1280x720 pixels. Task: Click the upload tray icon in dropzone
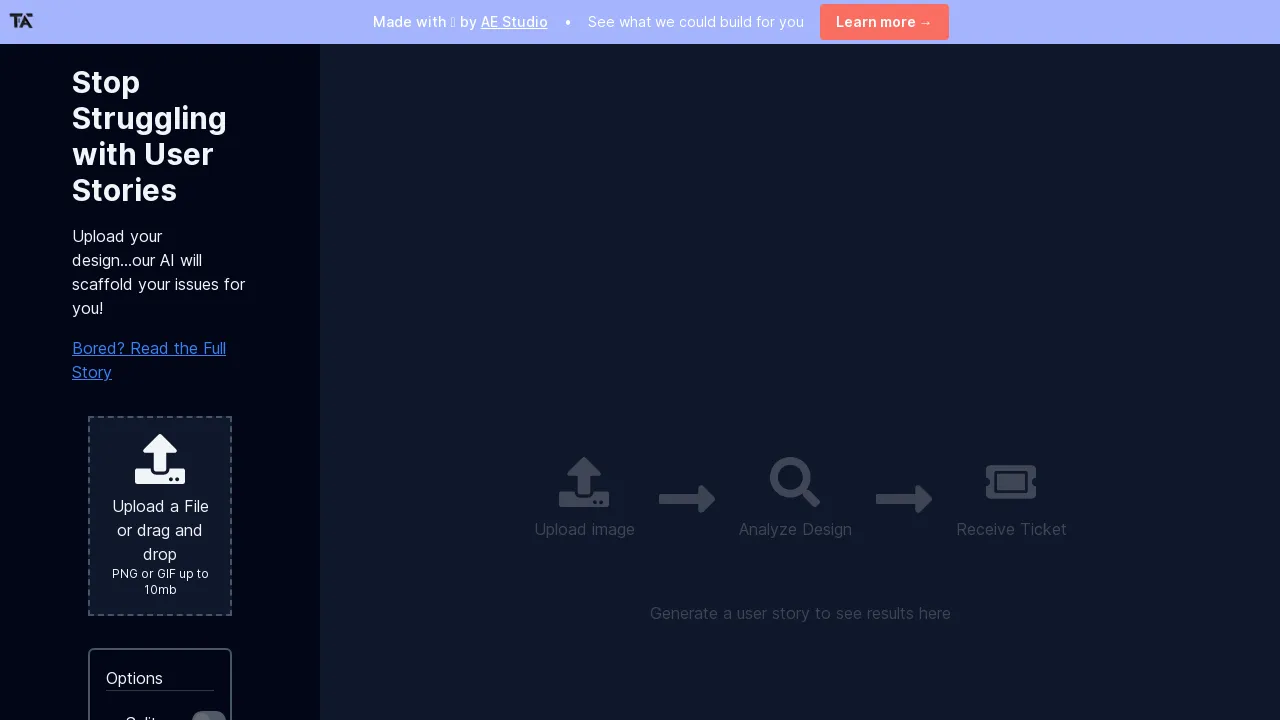point(160,459)
